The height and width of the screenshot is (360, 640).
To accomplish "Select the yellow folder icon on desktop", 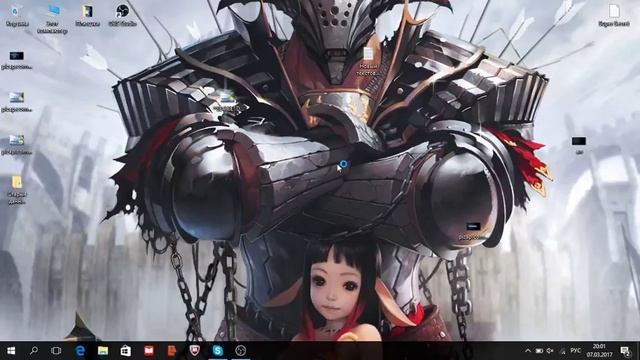I will tap(17, 190).
